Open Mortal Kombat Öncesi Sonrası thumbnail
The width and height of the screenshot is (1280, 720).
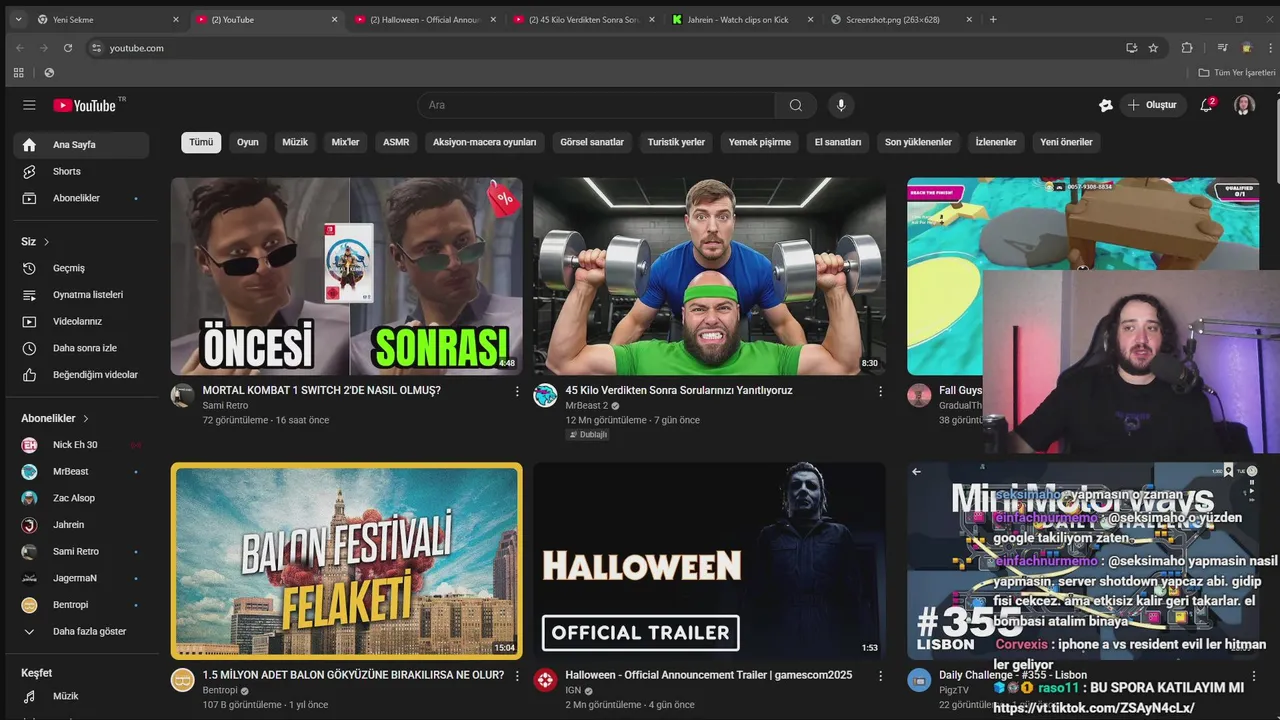pyautogui.click(x=346, y=276)
